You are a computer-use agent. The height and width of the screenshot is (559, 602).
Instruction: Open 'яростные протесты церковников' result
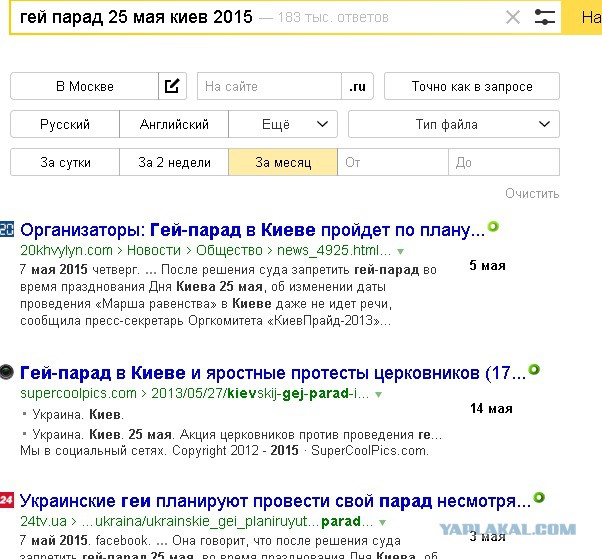click(x=273, y=373)
